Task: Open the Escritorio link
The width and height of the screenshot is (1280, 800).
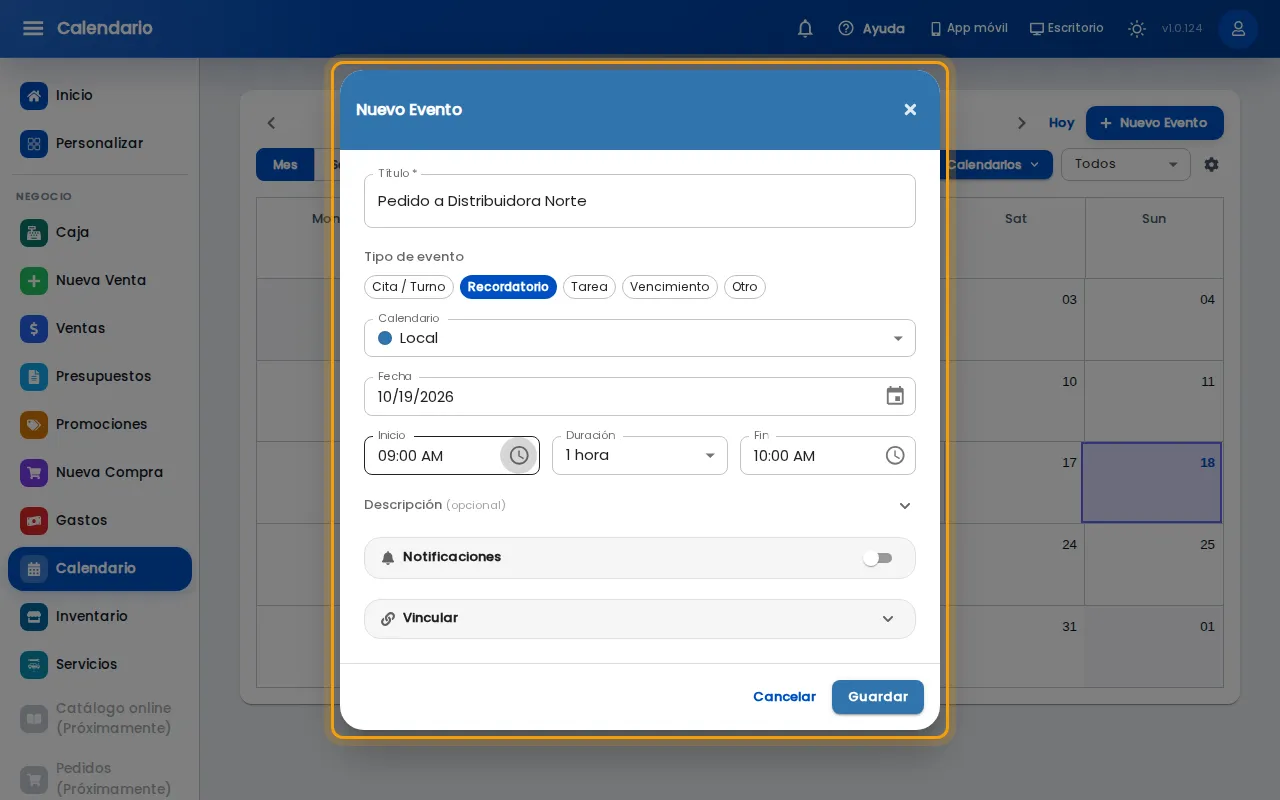Action: (1066, 28)
